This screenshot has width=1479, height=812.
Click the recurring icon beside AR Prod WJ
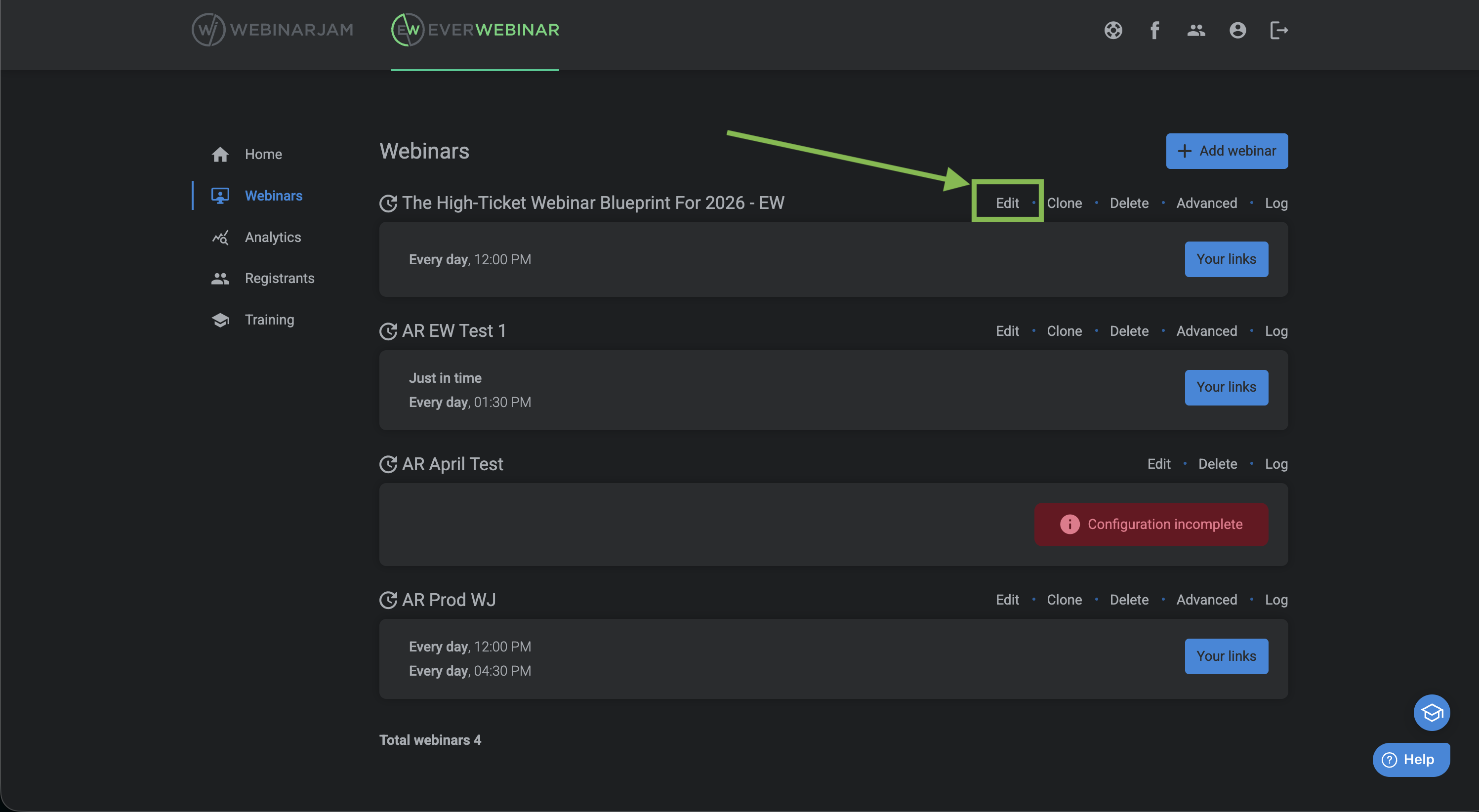(x=388, y=600)
